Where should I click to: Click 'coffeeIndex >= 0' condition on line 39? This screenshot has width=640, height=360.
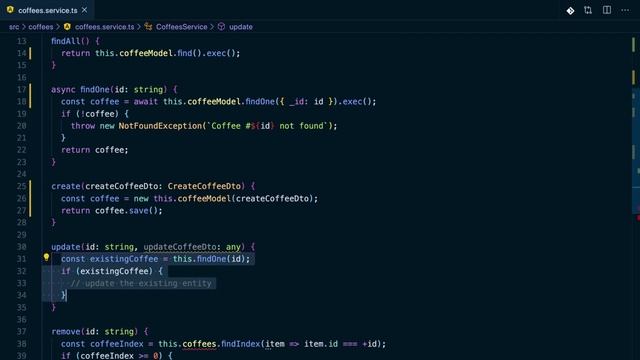point(119,356)
